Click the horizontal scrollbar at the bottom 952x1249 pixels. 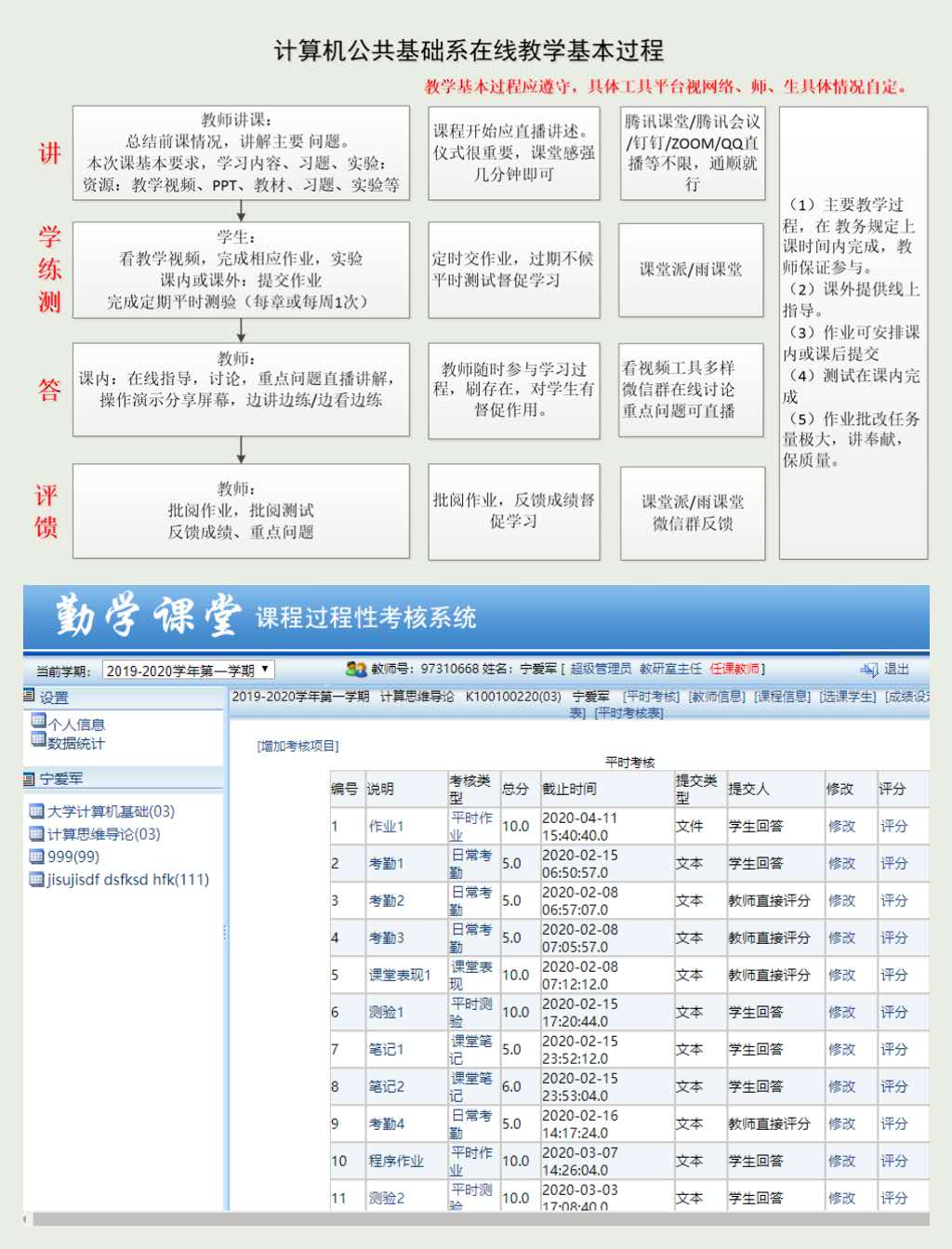(x=481, y=1218)
